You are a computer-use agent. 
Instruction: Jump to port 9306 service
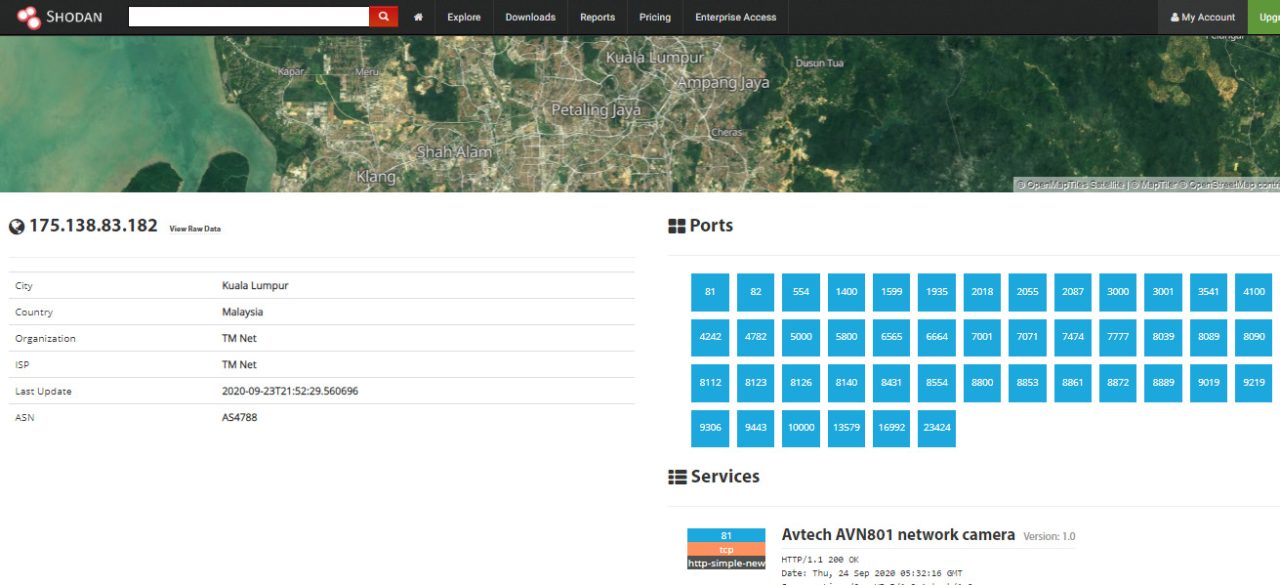(710, 428)
